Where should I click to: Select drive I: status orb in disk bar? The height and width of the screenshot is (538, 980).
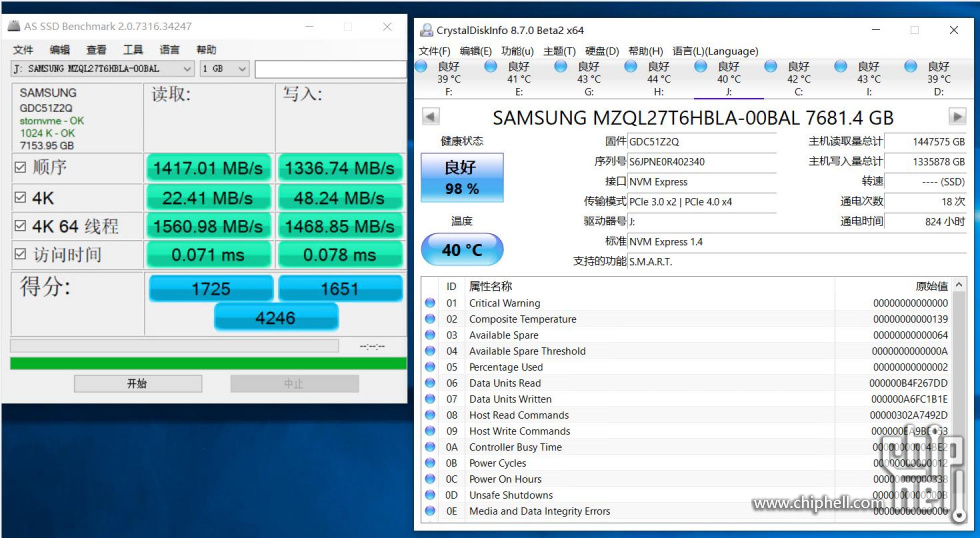click(x=841, y=66)
